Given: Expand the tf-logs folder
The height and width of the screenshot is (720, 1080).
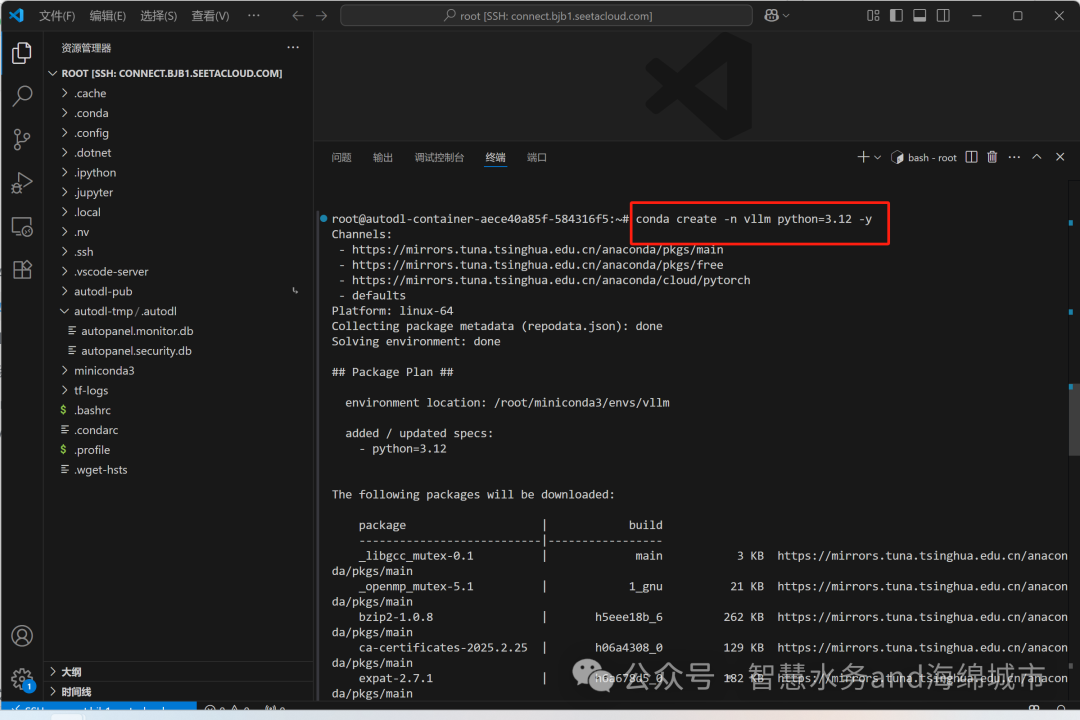Looking at the screenshot, I should (177, 391).
